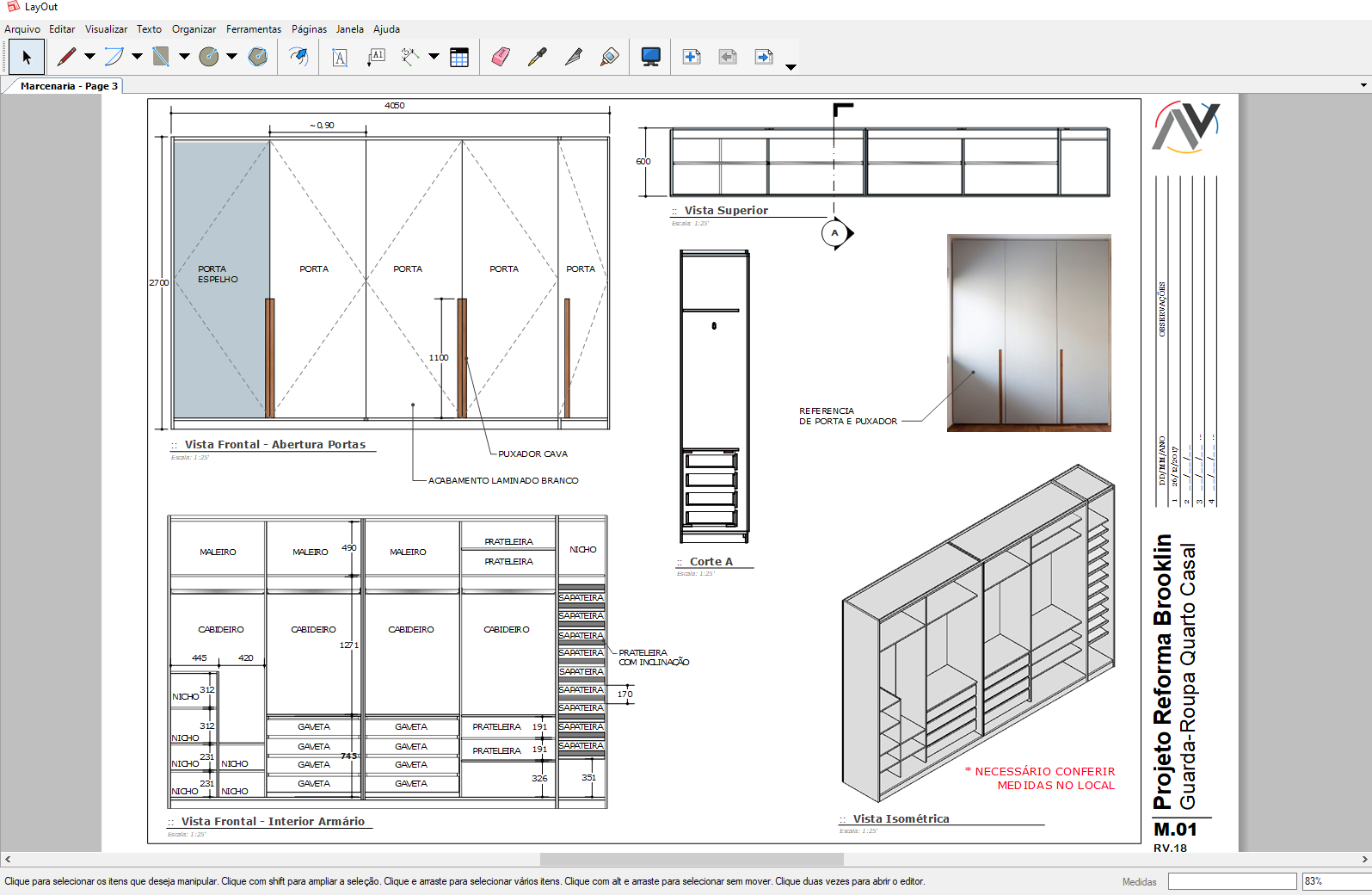Pick the Arc drawing tool

114,57
